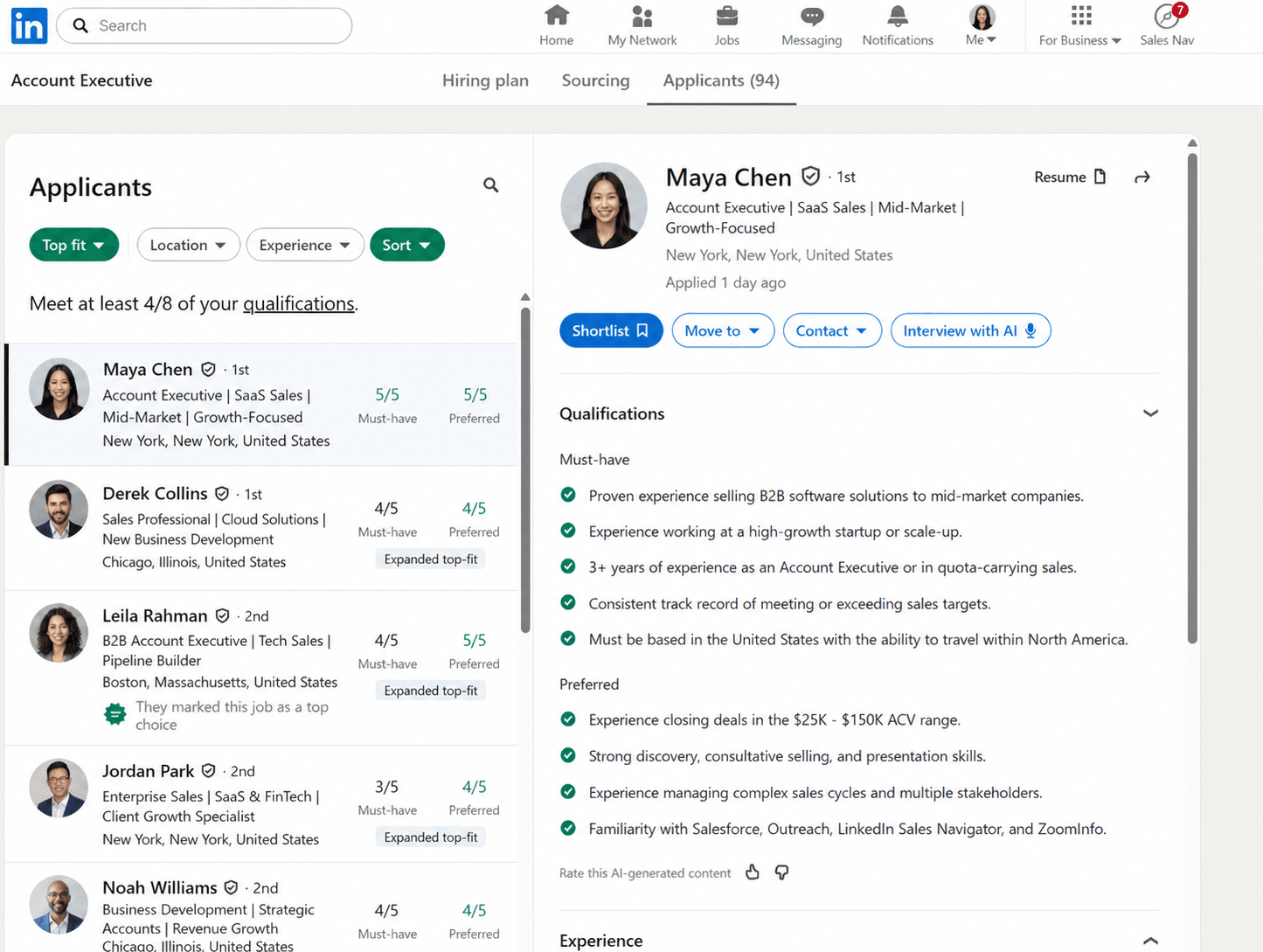1263x952 pixels.
Task: Open Jordan Park applicant name
Action: (x=148, y=771)
